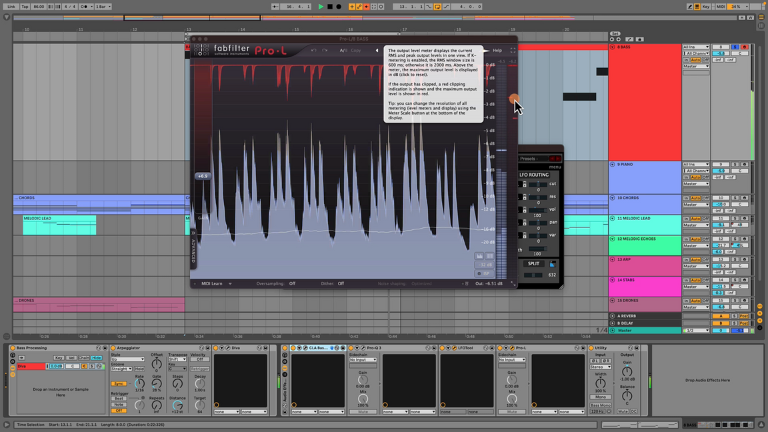
Task: Click the Utility Width knob
Action: (600, 384)
